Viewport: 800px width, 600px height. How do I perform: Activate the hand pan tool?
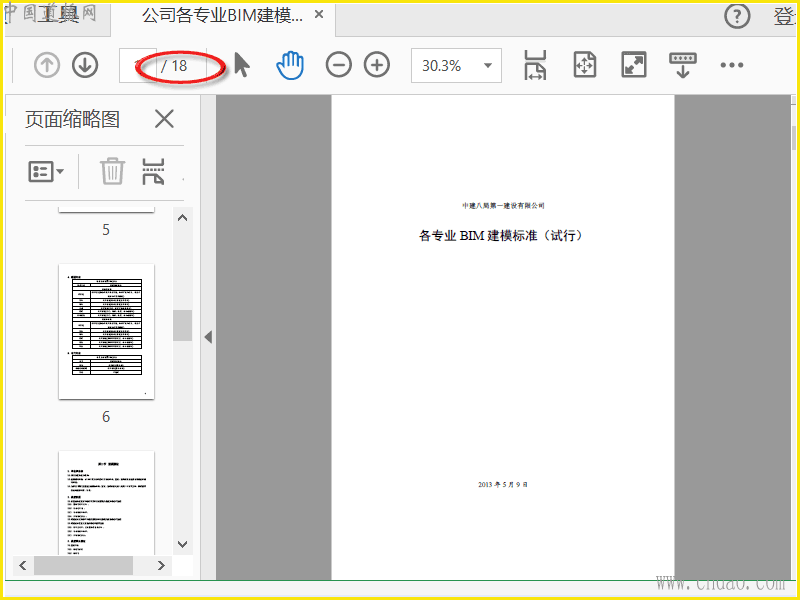point(290,65)
